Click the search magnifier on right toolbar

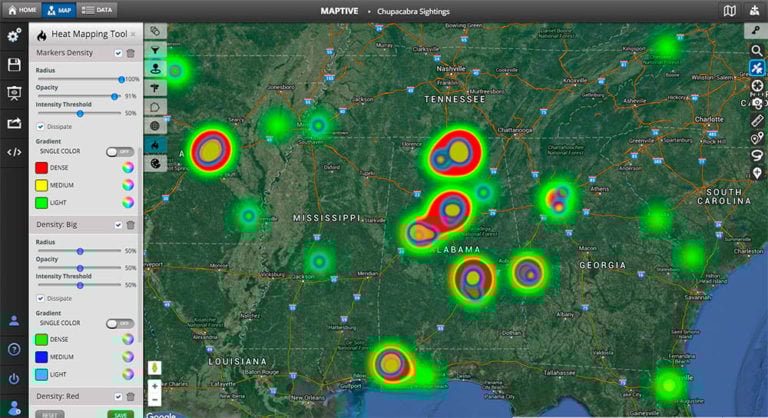(757, 50)
